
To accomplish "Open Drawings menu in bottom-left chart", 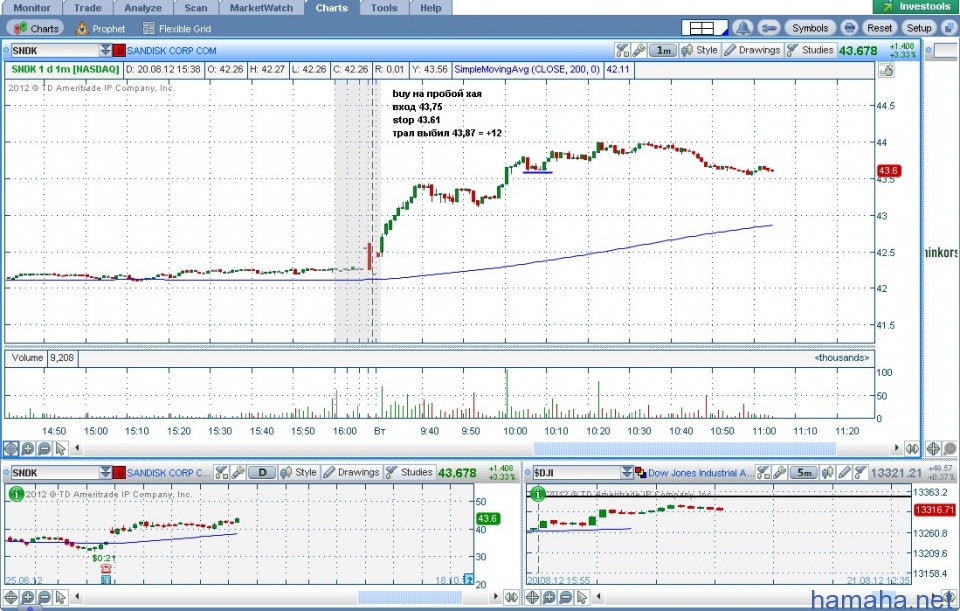I will pos(351,472).
